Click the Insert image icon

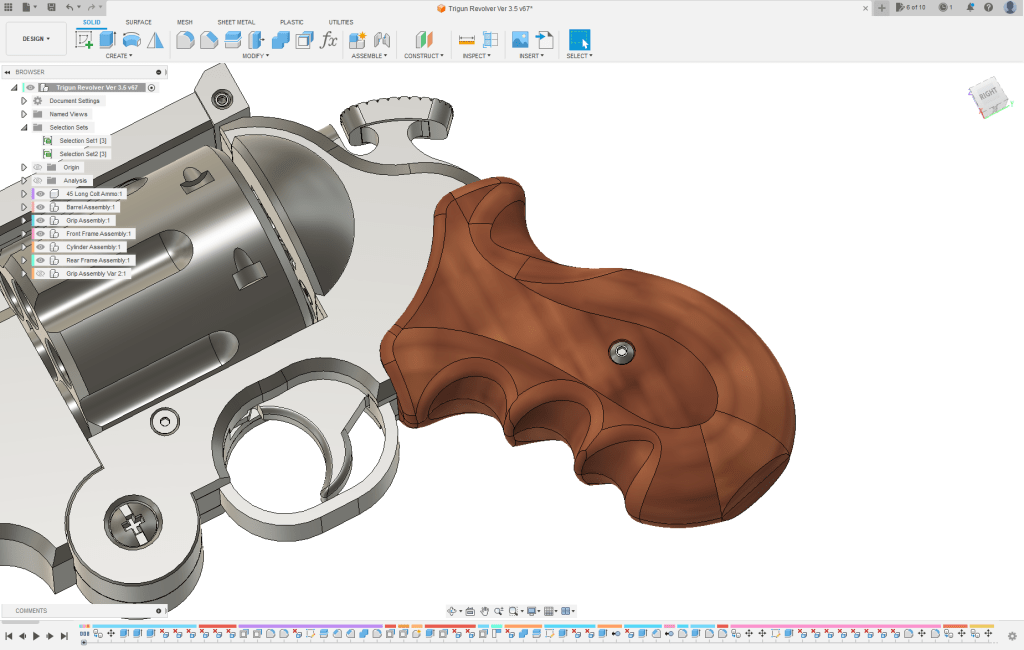[x=520, y=40]
